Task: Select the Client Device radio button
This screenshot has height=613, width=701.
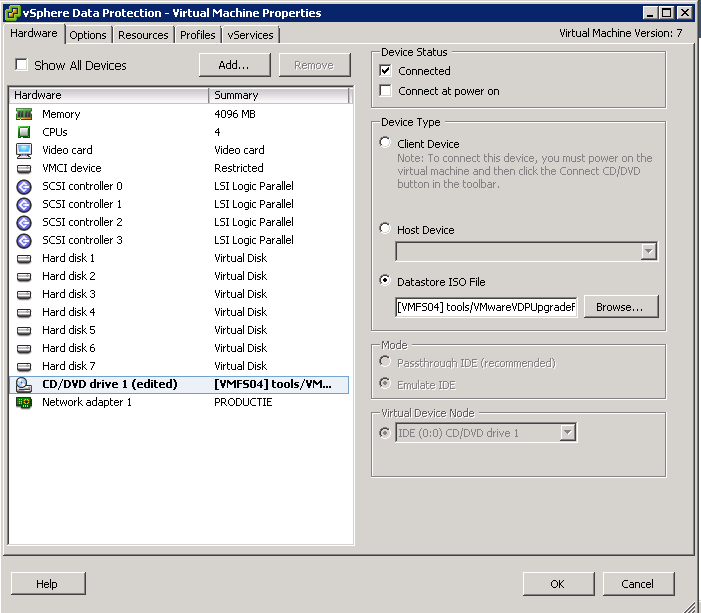Action: (x=385, y=143)
